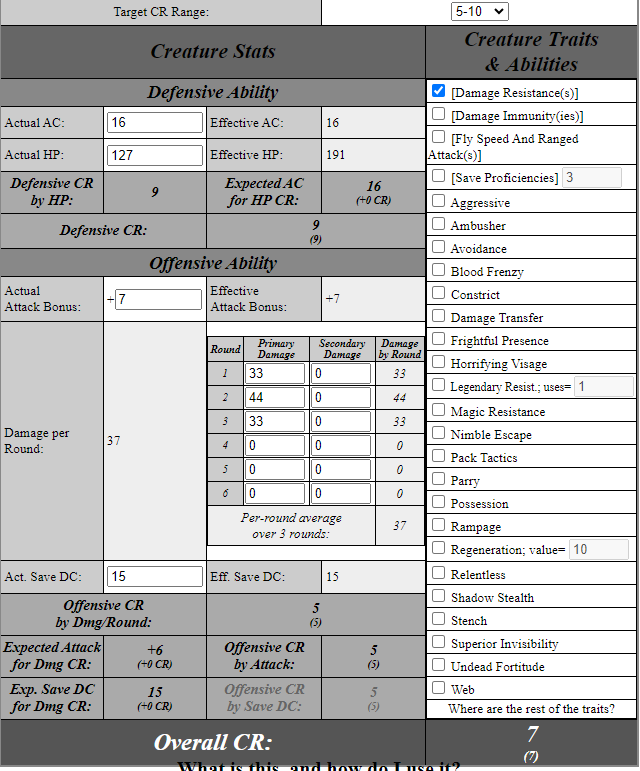Toggle the Legendary Resist. checkbox
The width and height of the screenshot is (640, 771).
(438, 385)
